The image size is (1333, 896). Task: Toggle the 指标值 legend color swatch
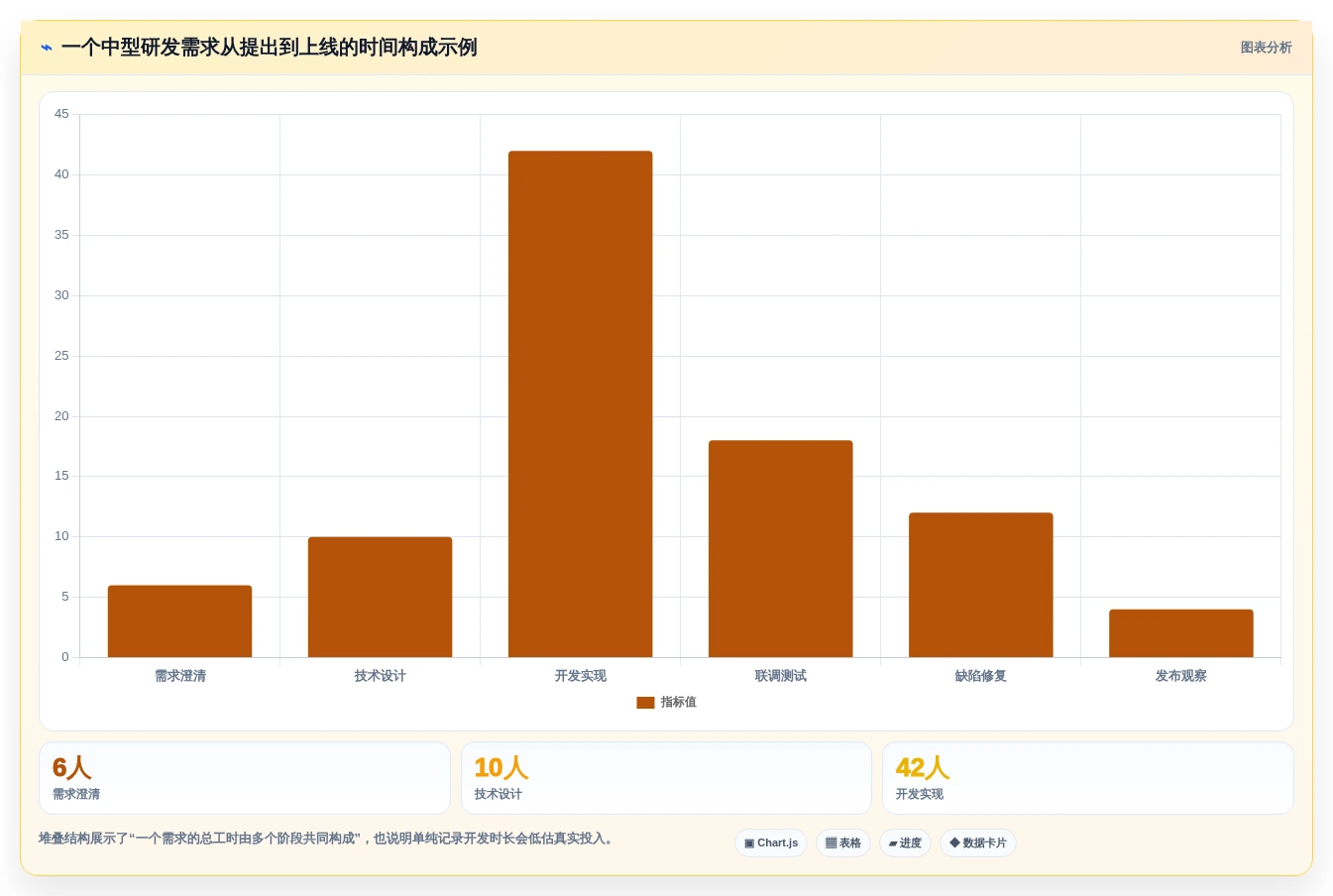(x=645, y=703)
